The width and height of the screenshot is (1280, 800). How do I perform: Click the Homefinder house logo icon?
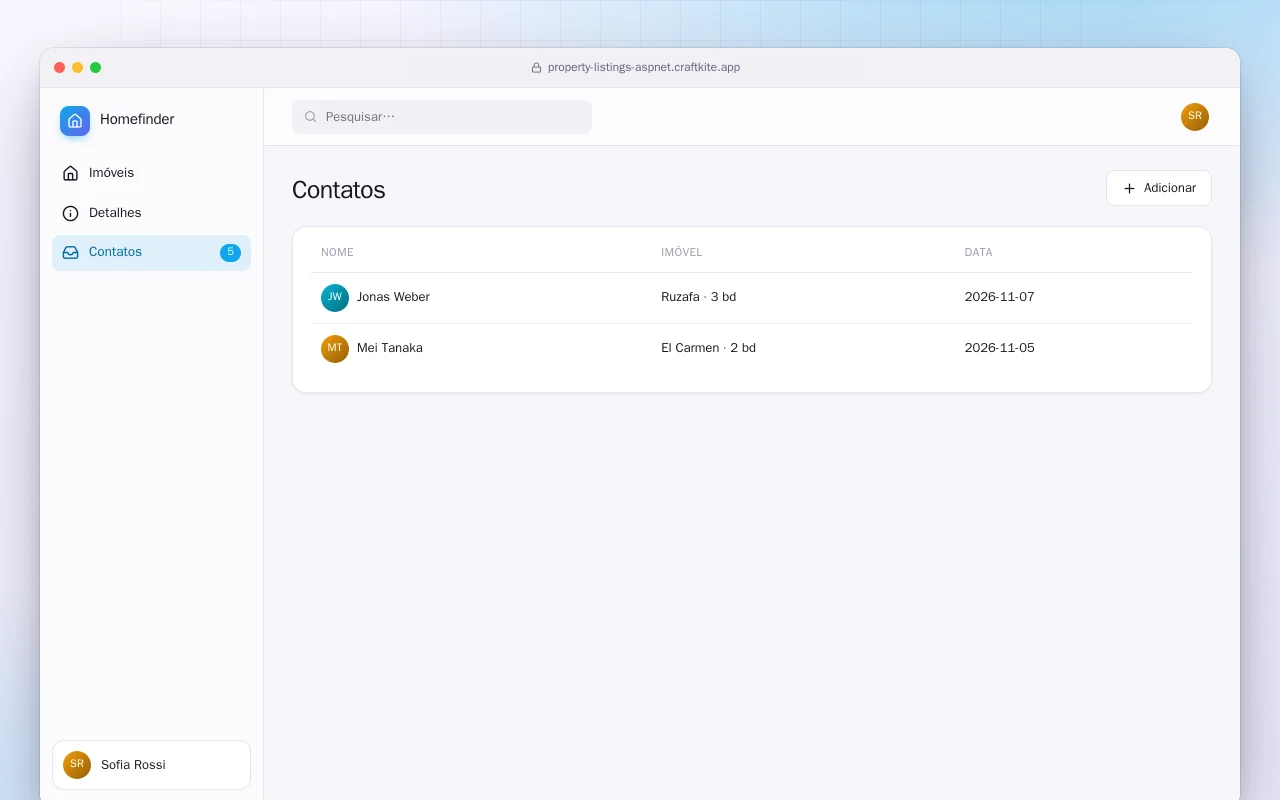point(75,120)
